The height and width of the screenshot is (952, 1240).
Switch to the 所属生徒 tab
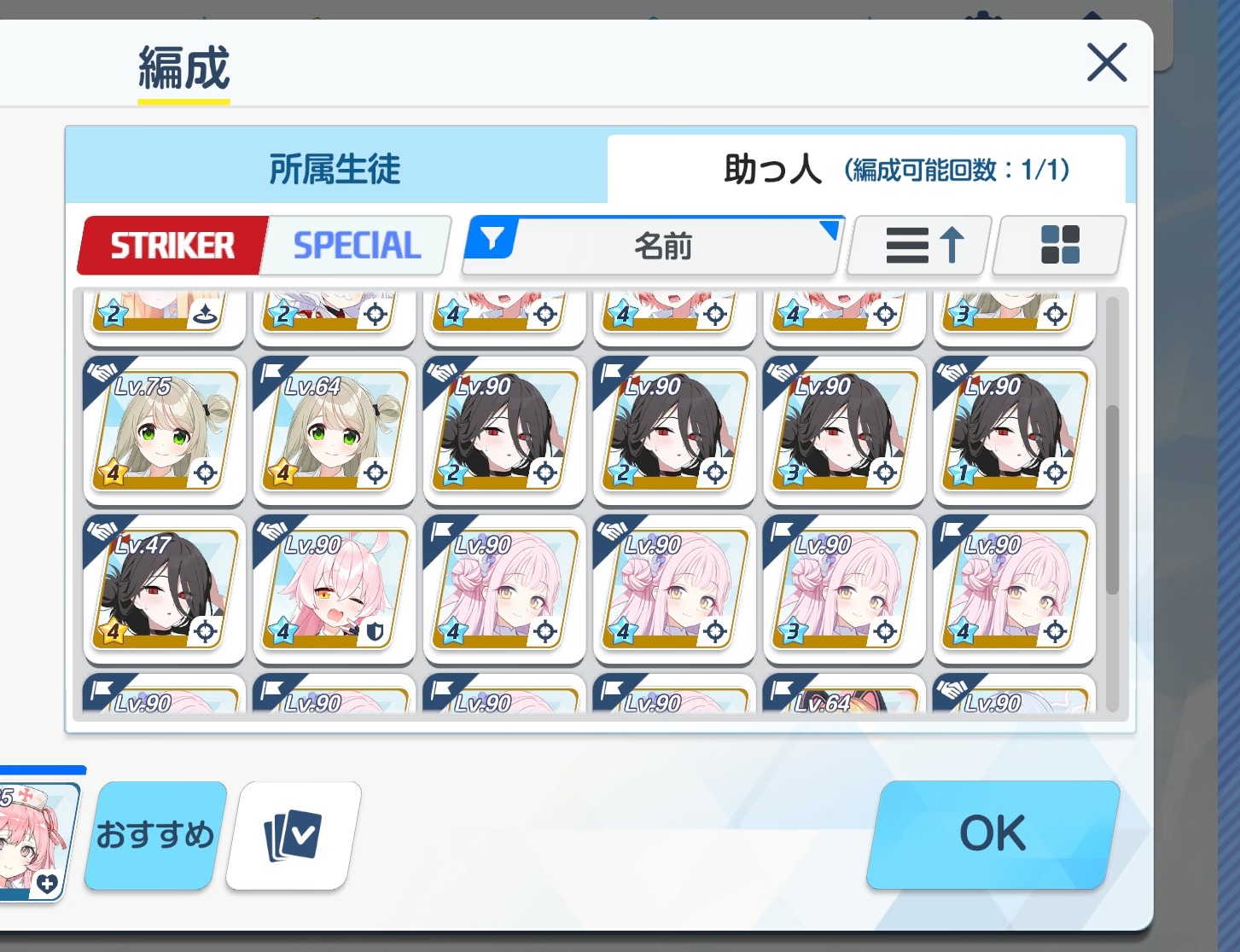[x=335, y=169]
